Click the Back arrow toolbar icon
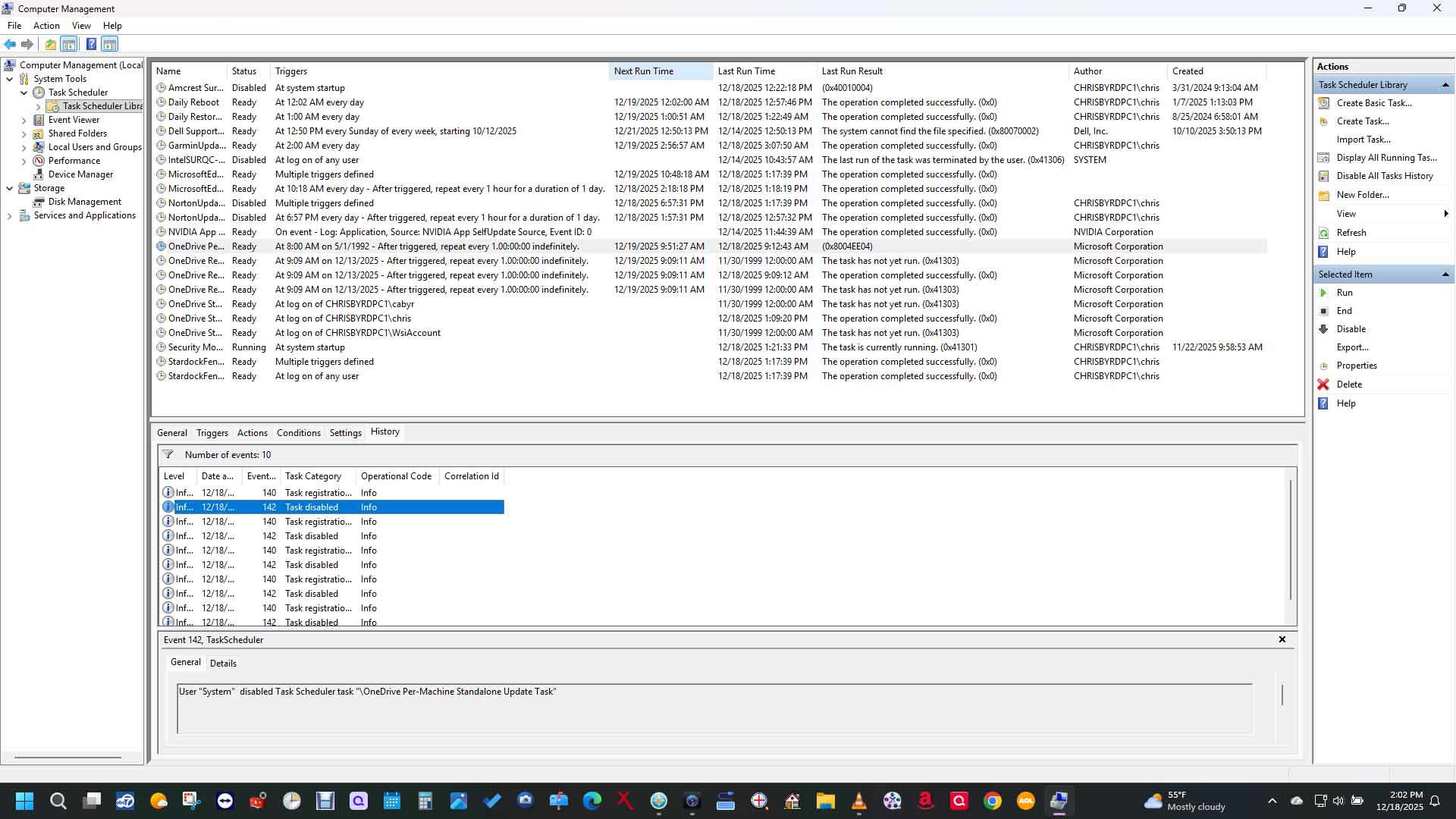 (x=10, y=44)
